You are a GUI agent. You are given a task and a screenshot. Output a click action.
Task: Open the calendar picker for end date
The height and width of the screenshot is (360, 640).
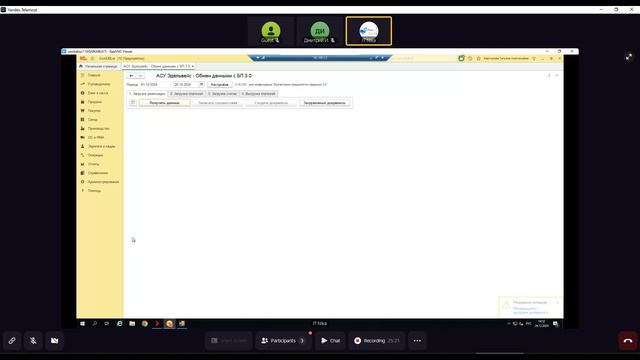pos(202,84)
